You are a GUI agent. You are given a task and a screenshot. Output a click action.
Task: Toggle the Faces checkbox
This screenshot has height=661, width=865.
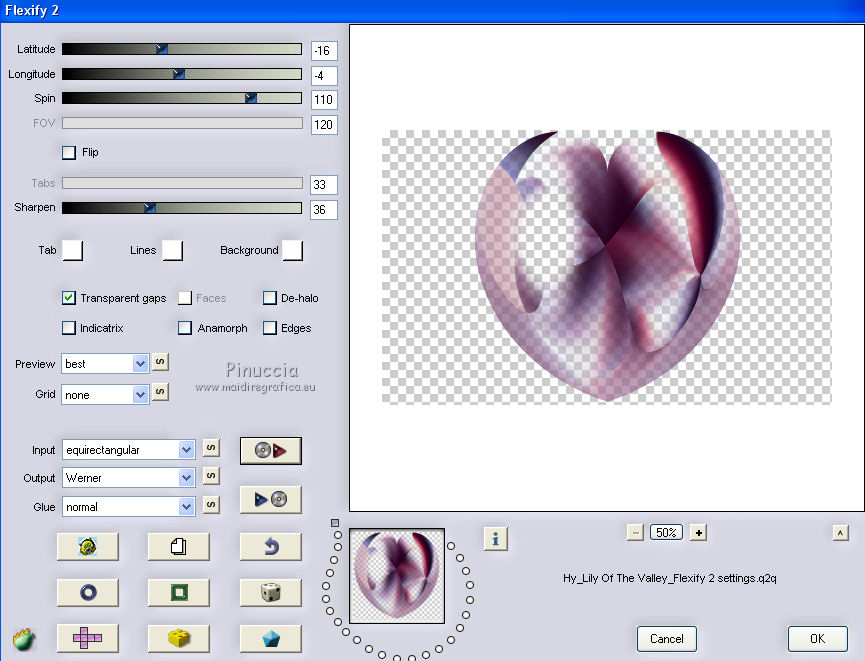[185, 298]
